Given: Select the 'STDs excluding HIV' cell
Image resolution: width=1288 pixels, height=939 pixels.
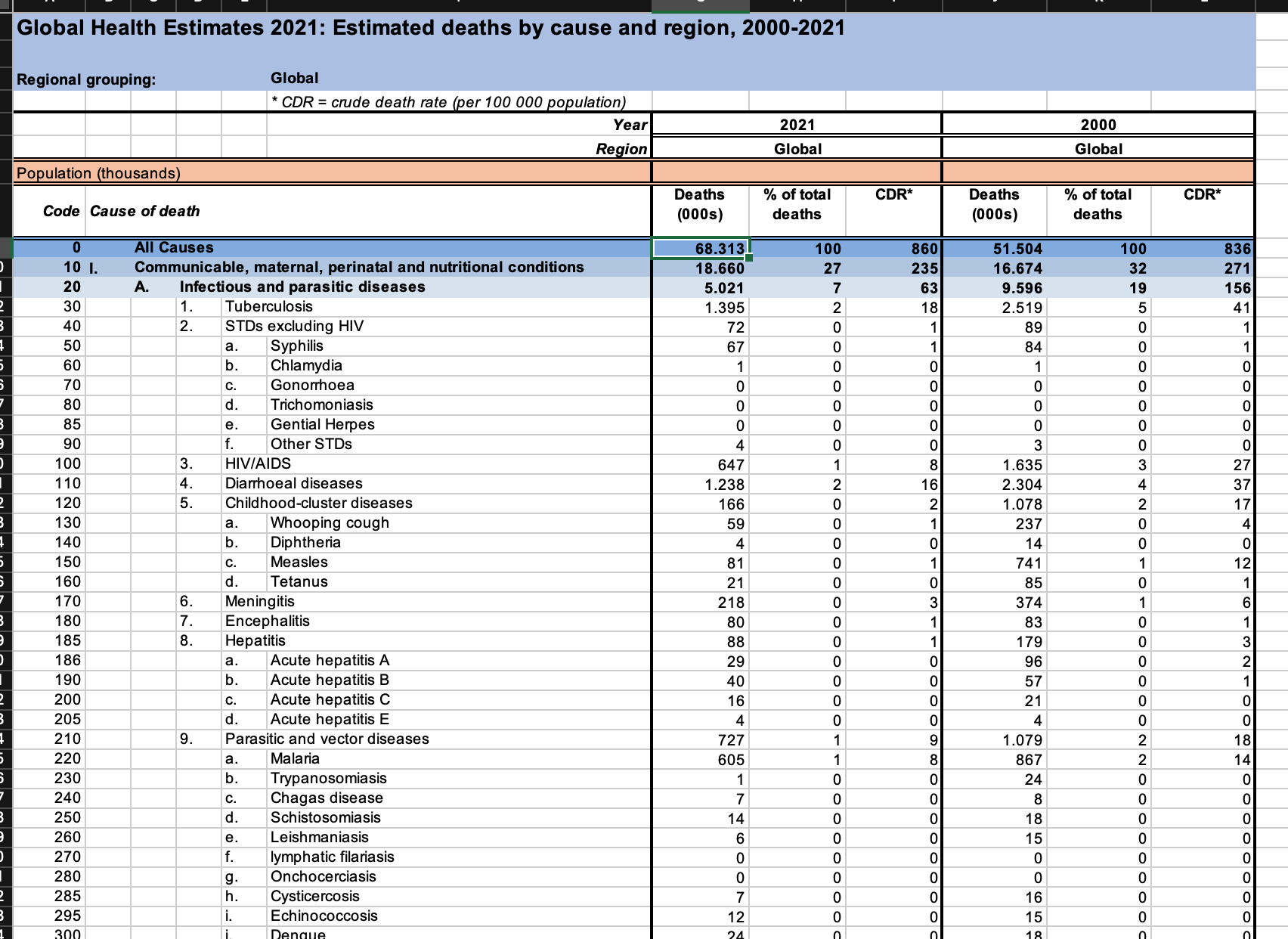Looking at the screenshot, I should click(x=294, y=326).
